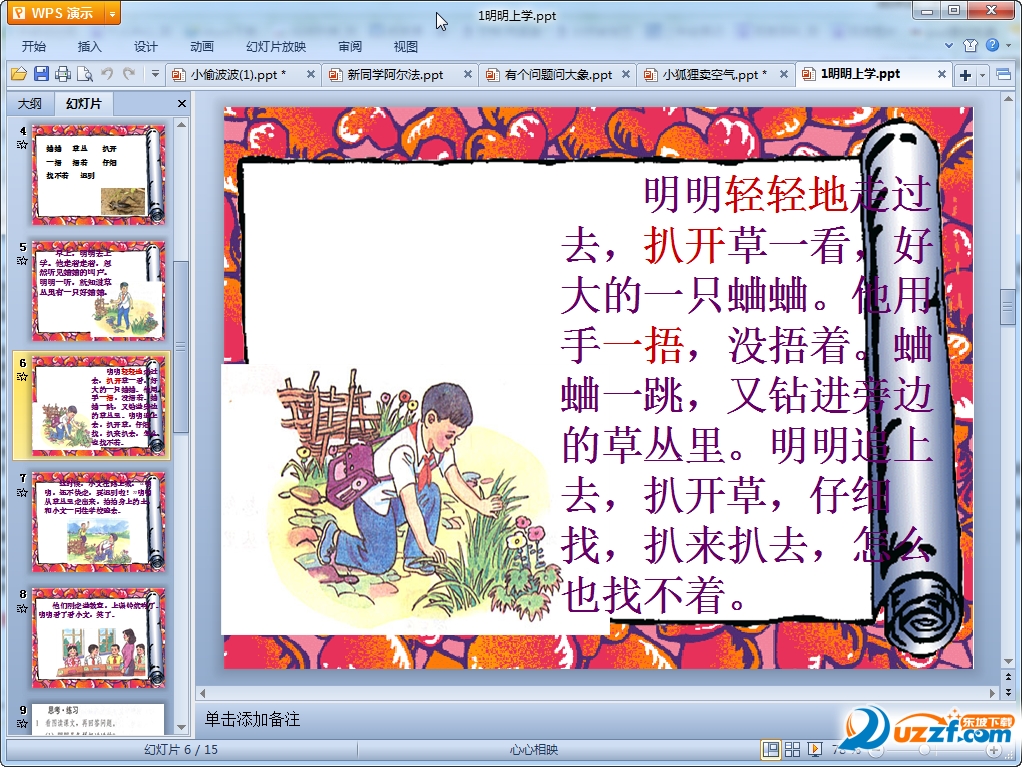Click editor horizontal scroll left arrow
This screenshot has height=767, width=1022.
(203, 693)
